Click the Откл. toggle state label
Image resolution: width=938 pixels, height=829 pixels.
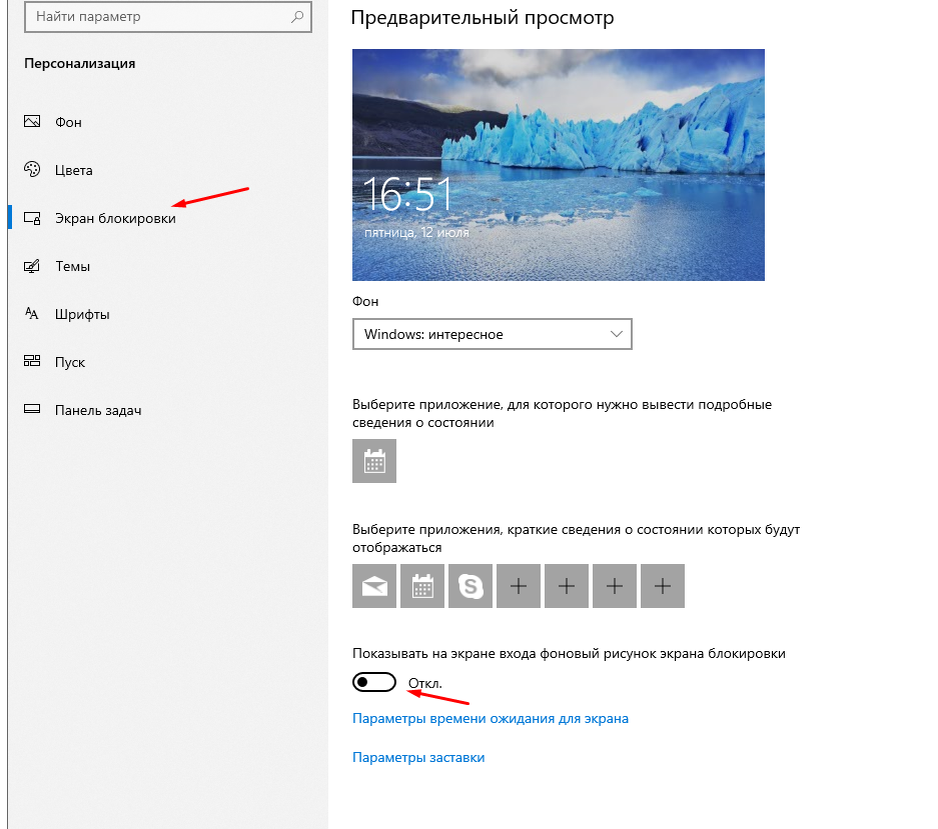(425, 683)
